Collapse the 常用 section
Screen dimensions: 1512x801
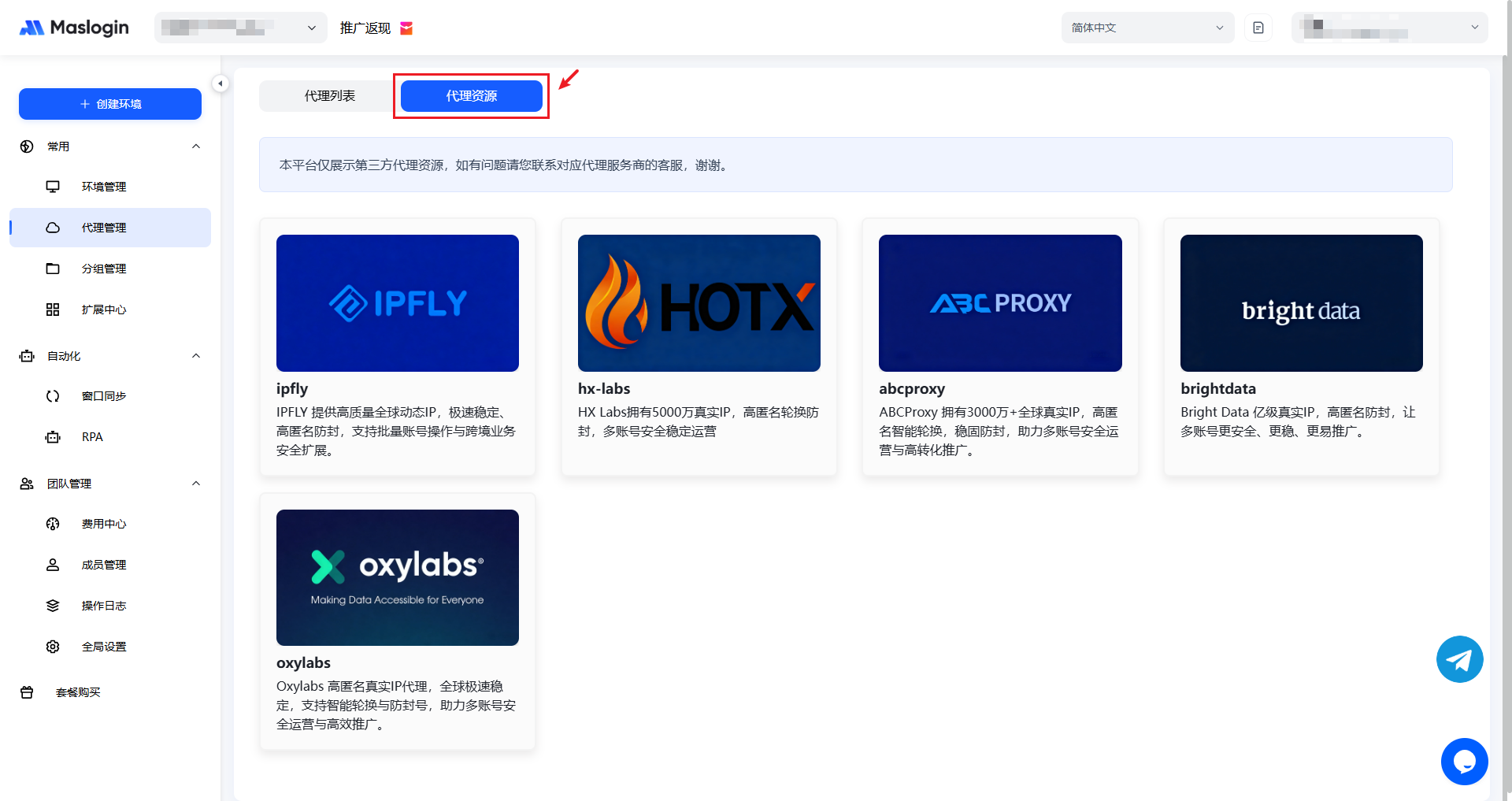196,146
